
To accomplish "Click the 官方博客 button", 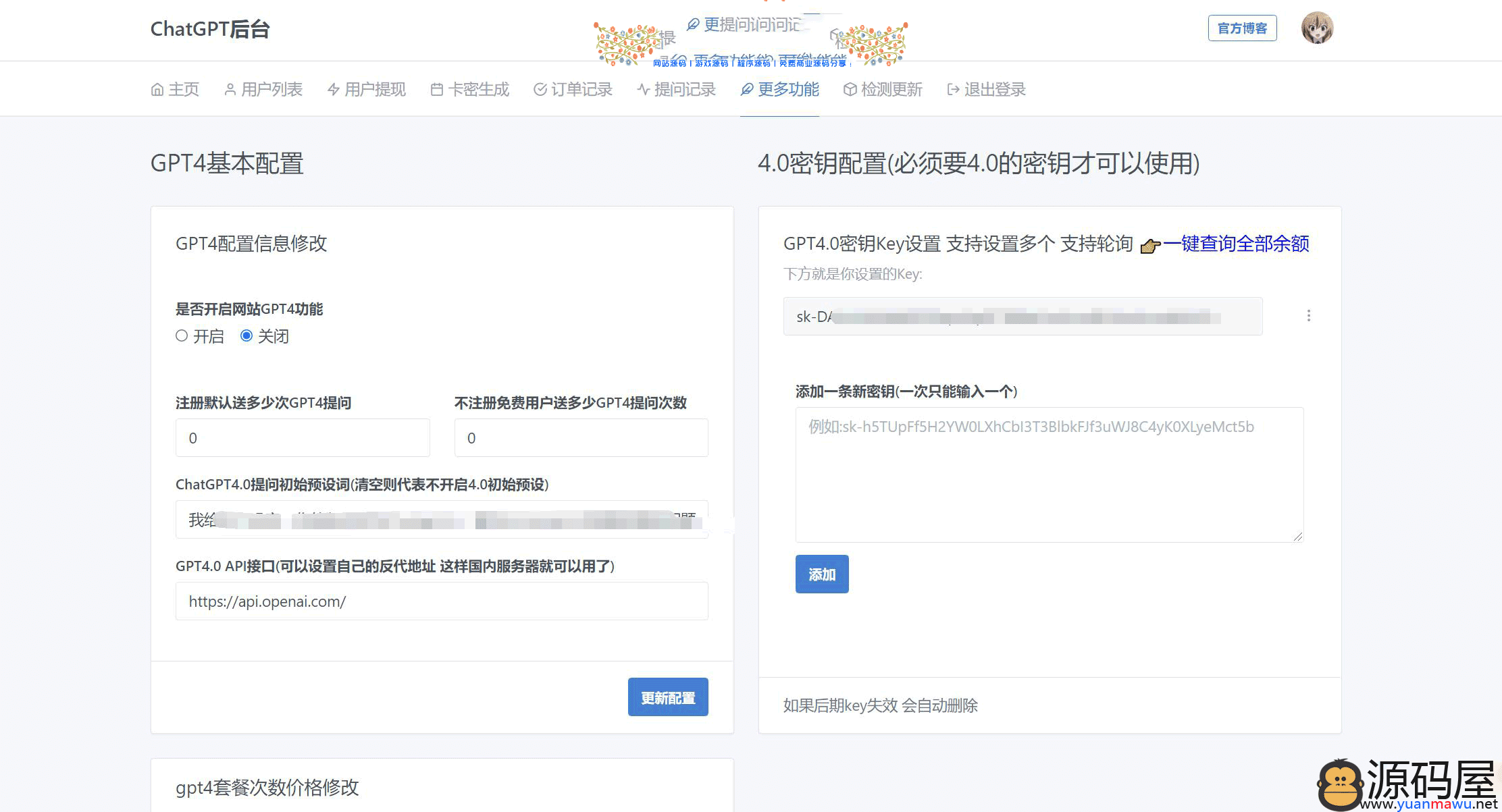I will (1243, 28).
